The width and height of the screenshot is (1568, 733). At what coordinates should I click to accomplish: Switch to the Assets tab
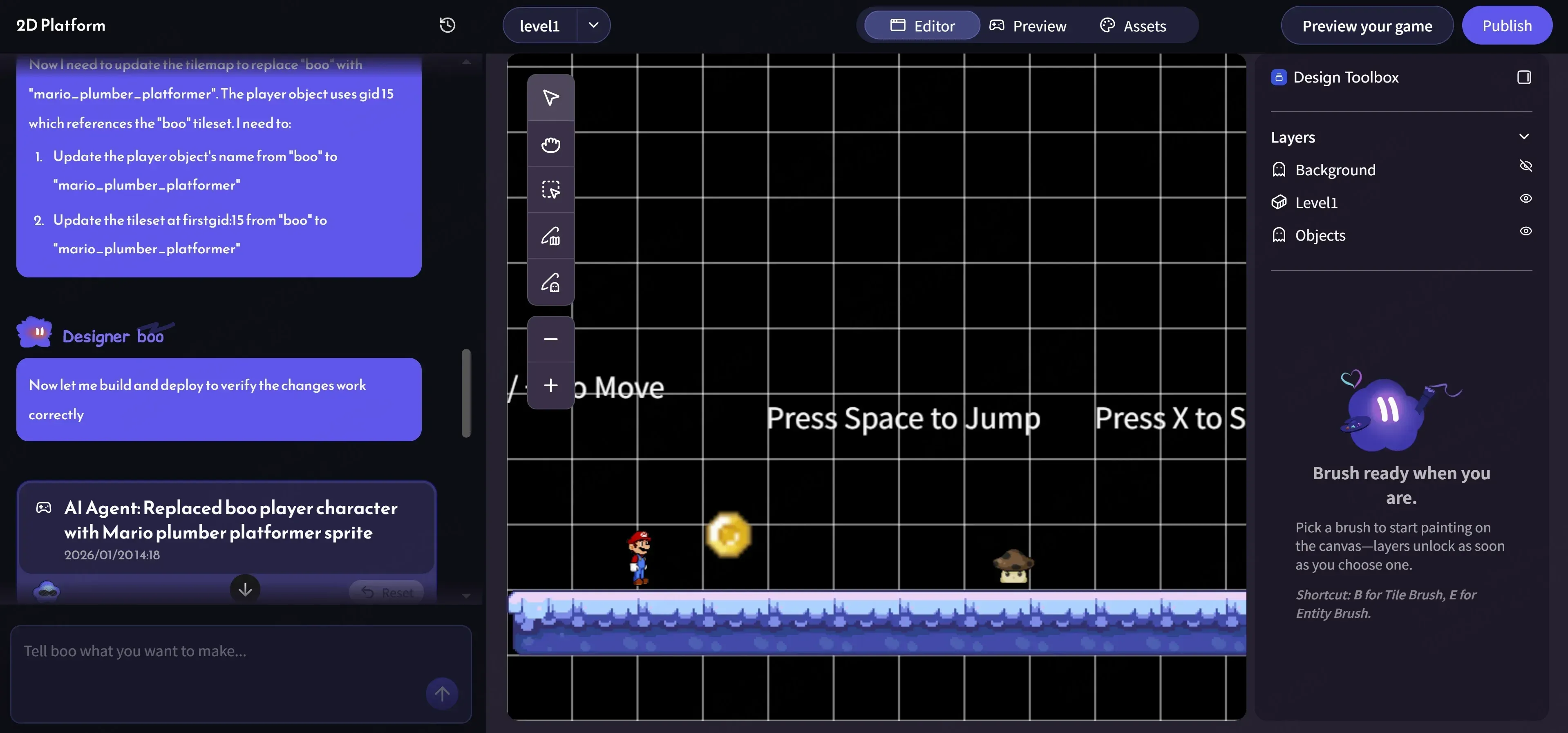tap(1133, 26)
